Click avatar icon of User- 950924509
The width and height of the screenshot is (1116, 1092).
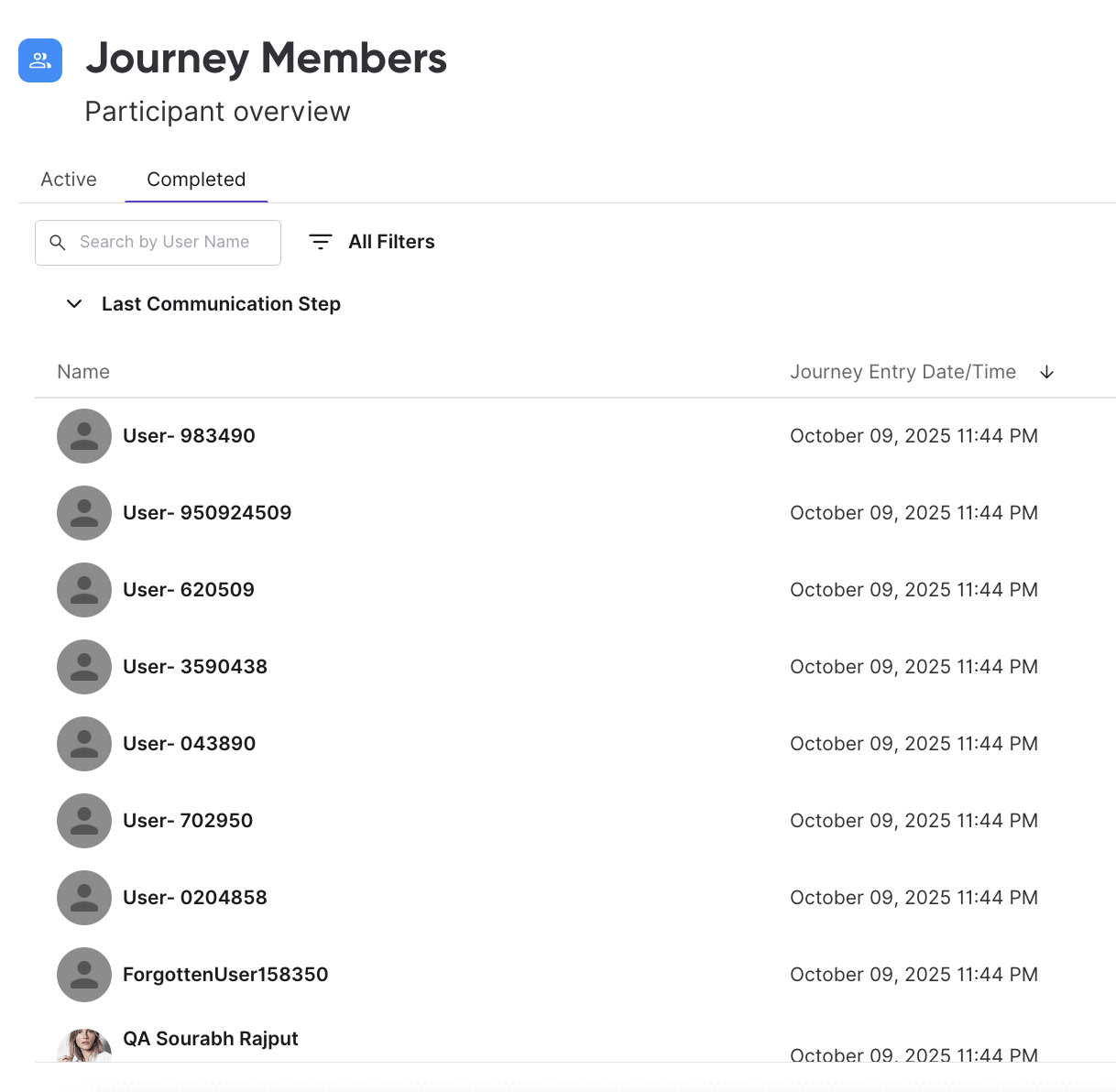click(x=84, y=513)
